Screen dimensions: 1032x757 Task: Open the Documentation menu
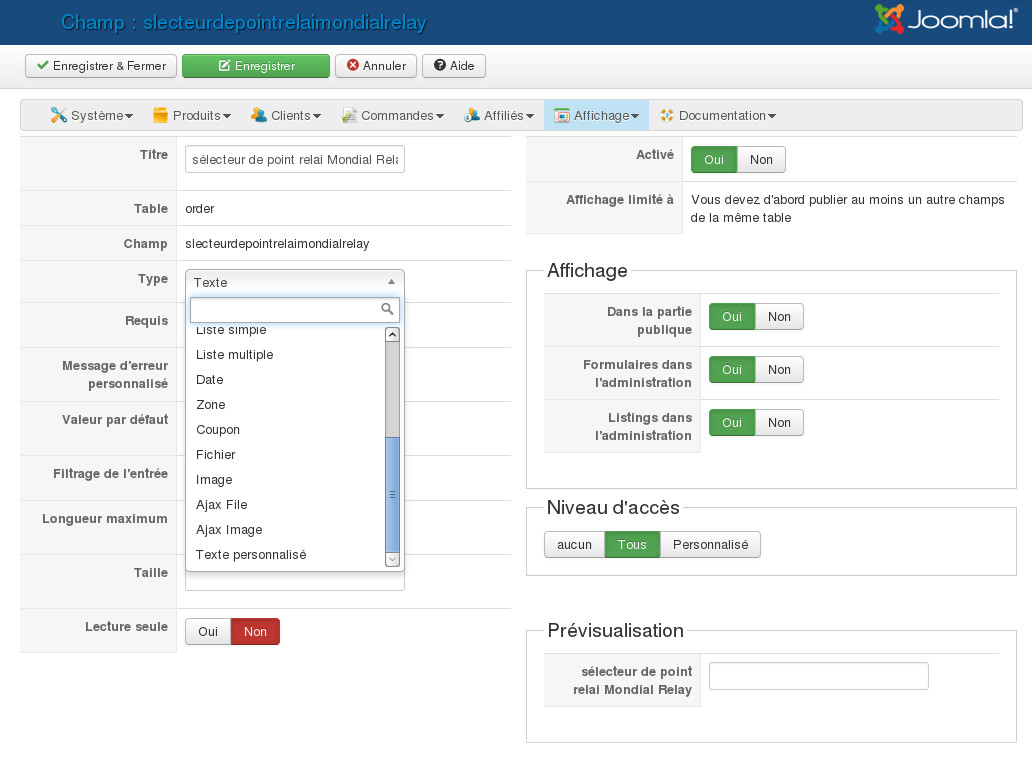tap(717, 115)
